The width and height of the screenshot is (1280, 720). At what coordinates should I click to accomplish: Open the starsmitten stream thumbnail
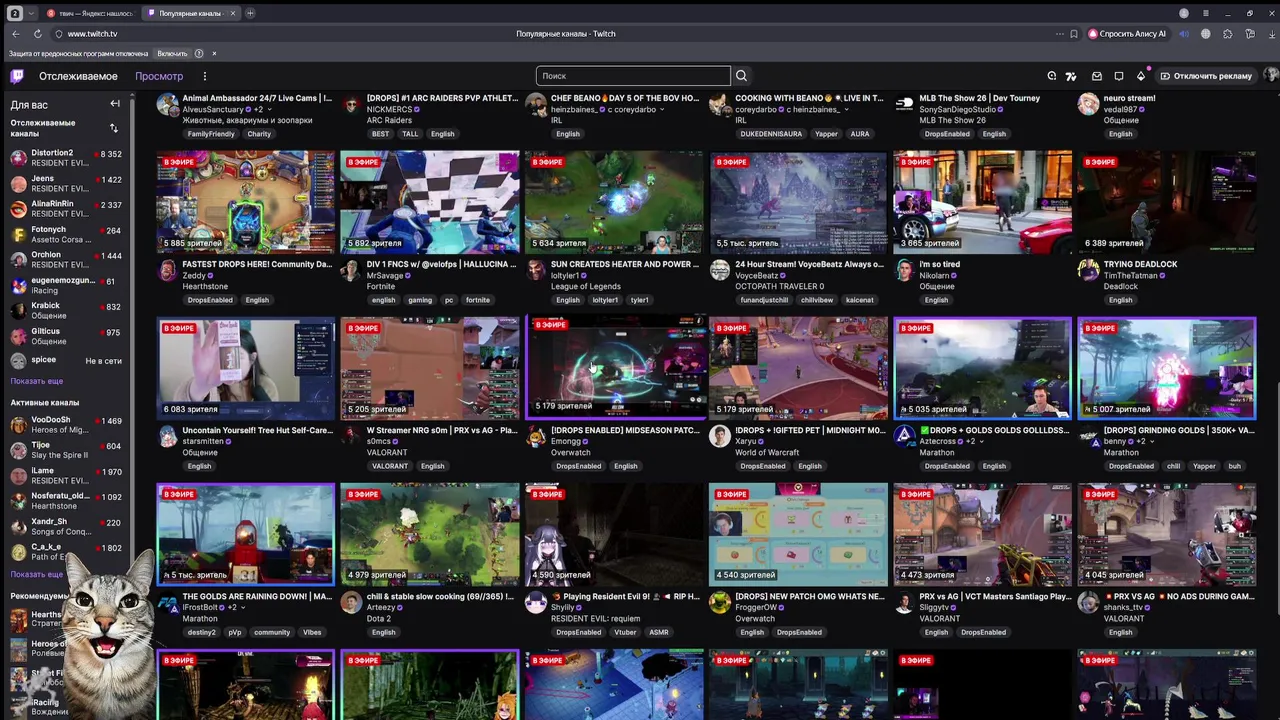tap(246, 368)
